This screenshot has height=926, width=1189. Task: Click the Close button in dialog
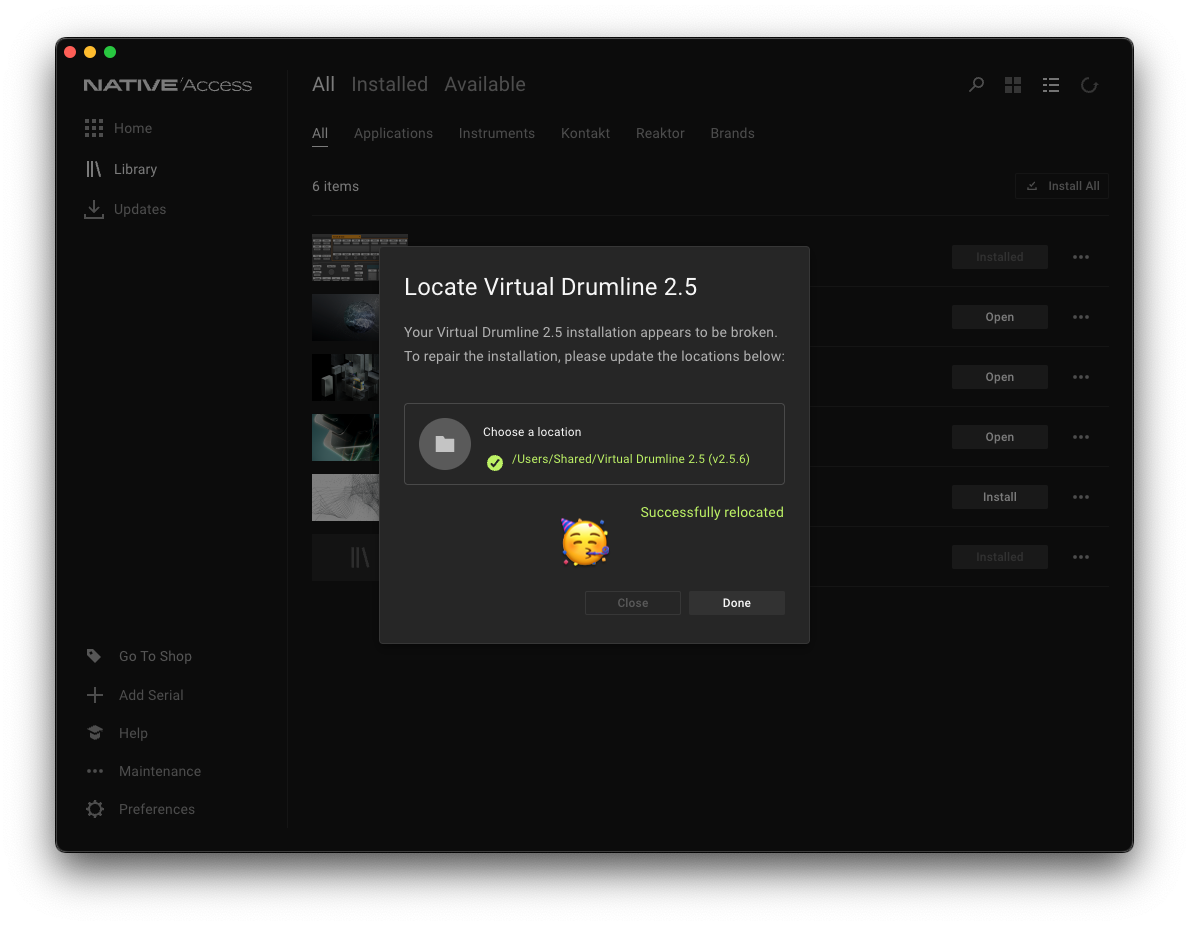pos(632,603)
